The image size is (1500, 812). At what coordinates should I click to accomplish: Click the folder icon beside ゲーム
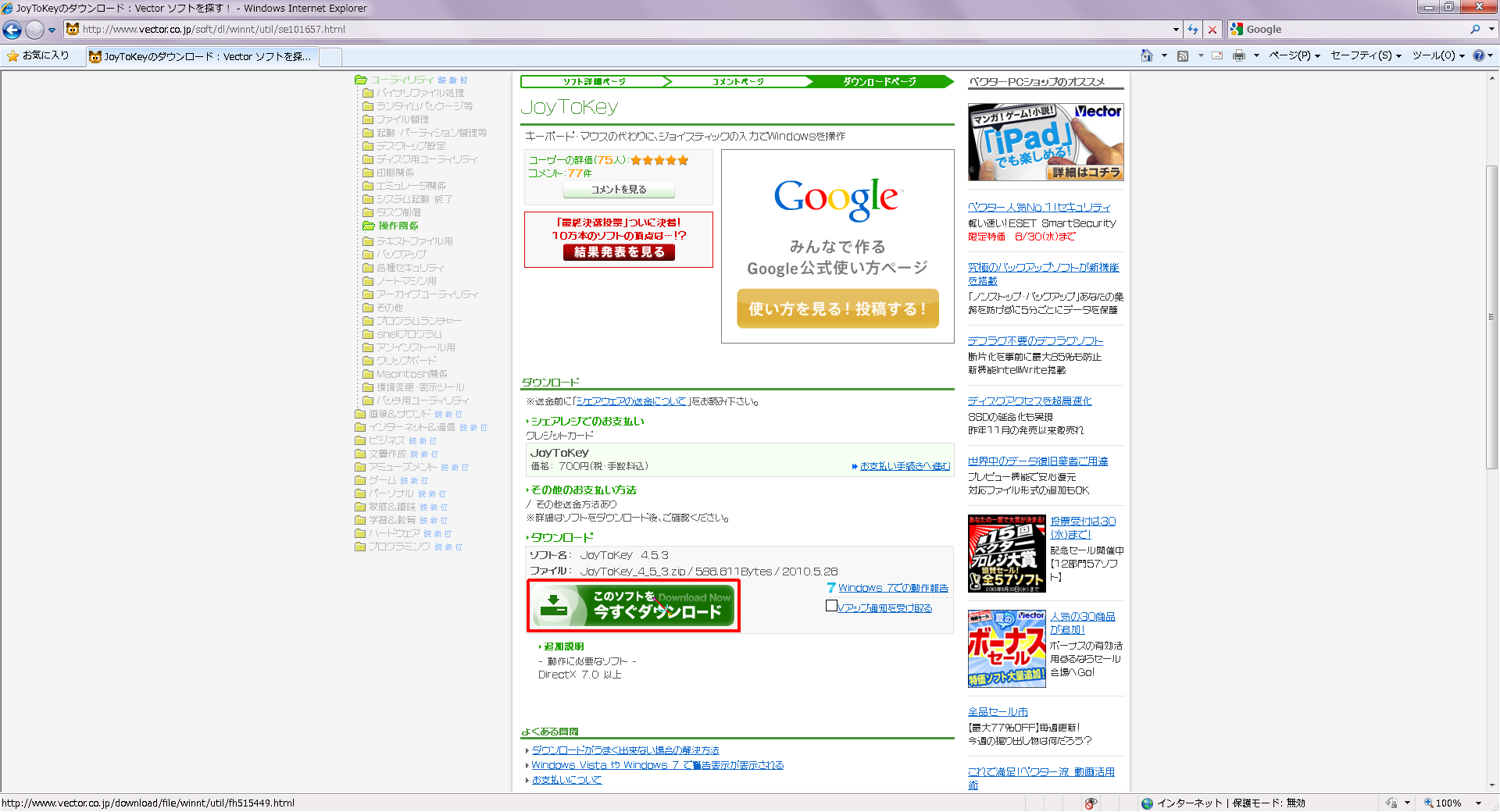pyautogui.click(x=360, y=480)
